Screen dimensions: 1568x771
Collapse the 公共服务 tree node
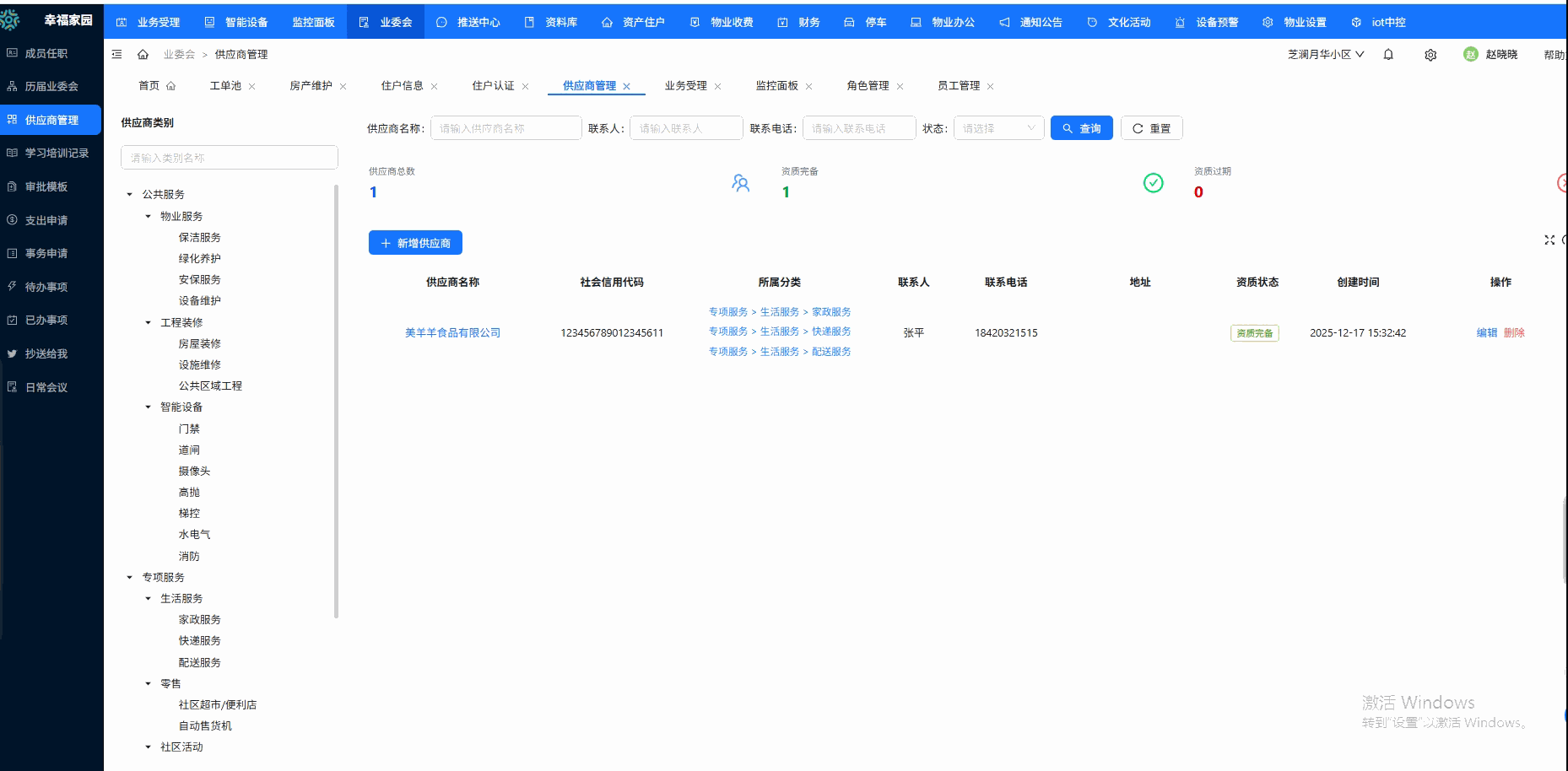[129, 194]
